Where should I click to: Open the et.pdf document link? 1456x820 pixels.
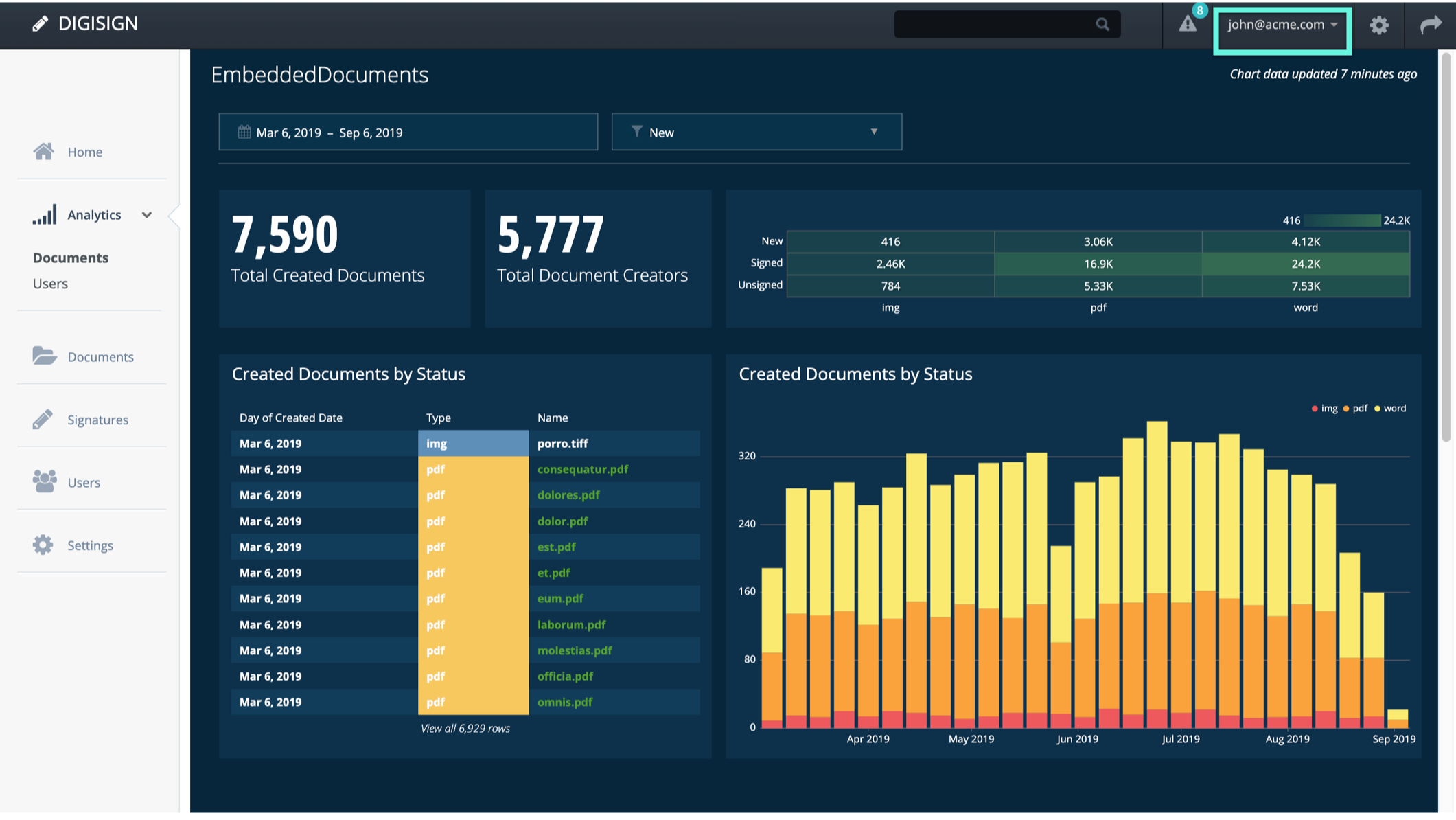pos(553,573)
